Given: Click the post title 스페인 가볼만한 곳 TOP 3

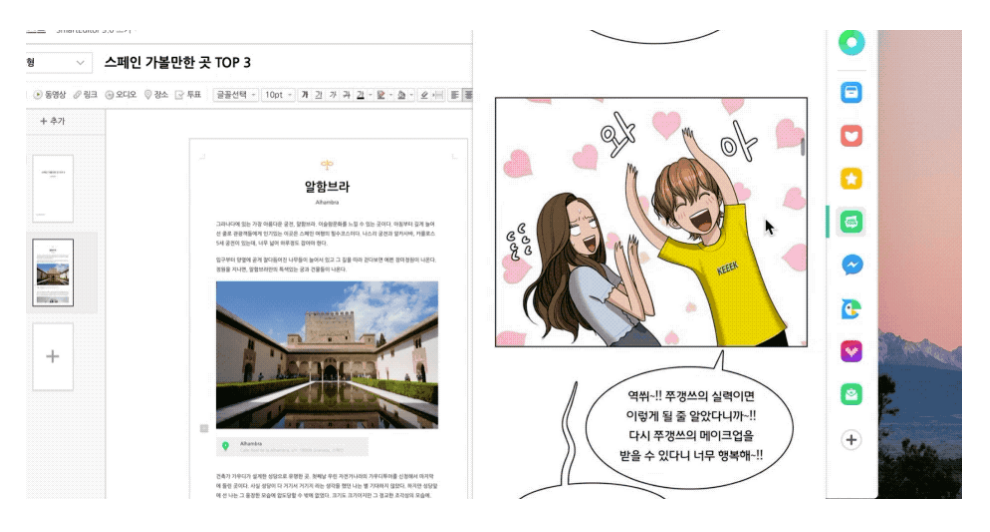Looking at the screenshot, I should pos(177,62).
